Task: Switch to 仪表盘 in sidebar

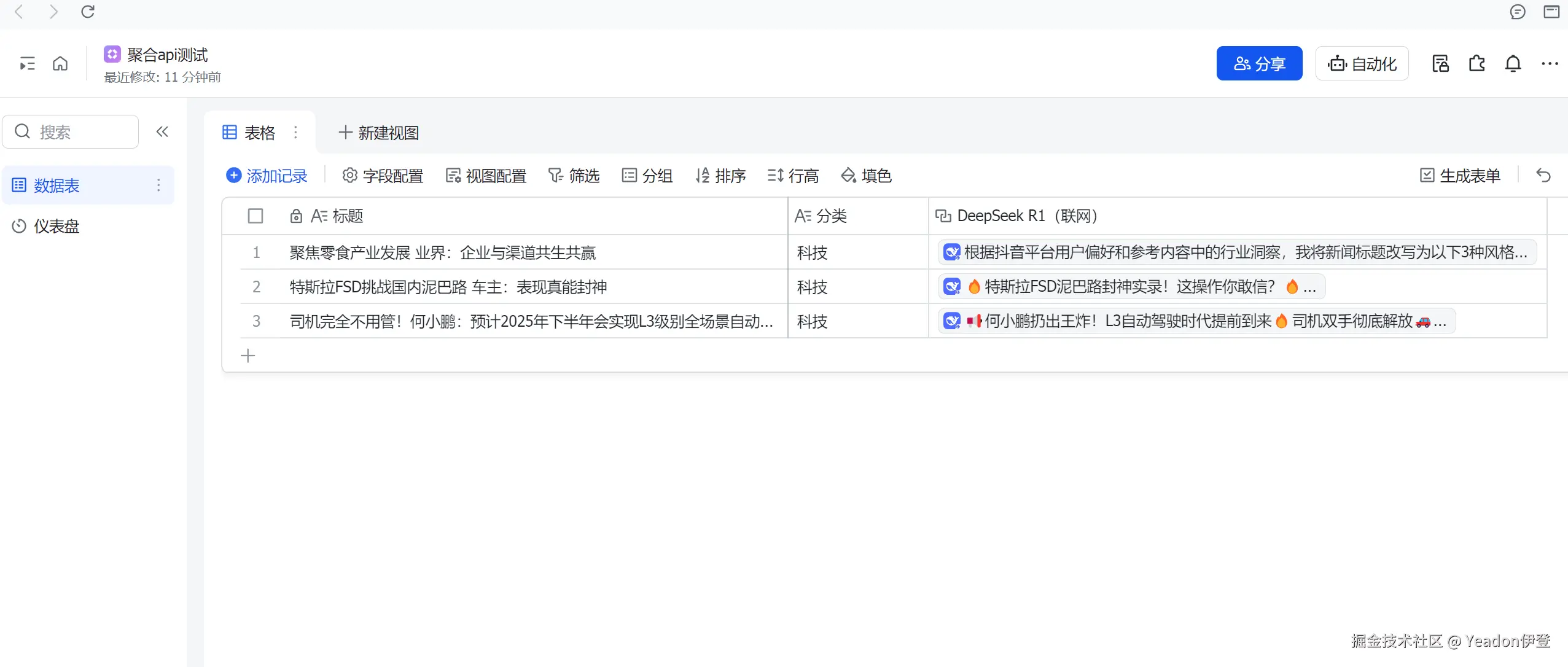Action: click(x=57, y=226)
